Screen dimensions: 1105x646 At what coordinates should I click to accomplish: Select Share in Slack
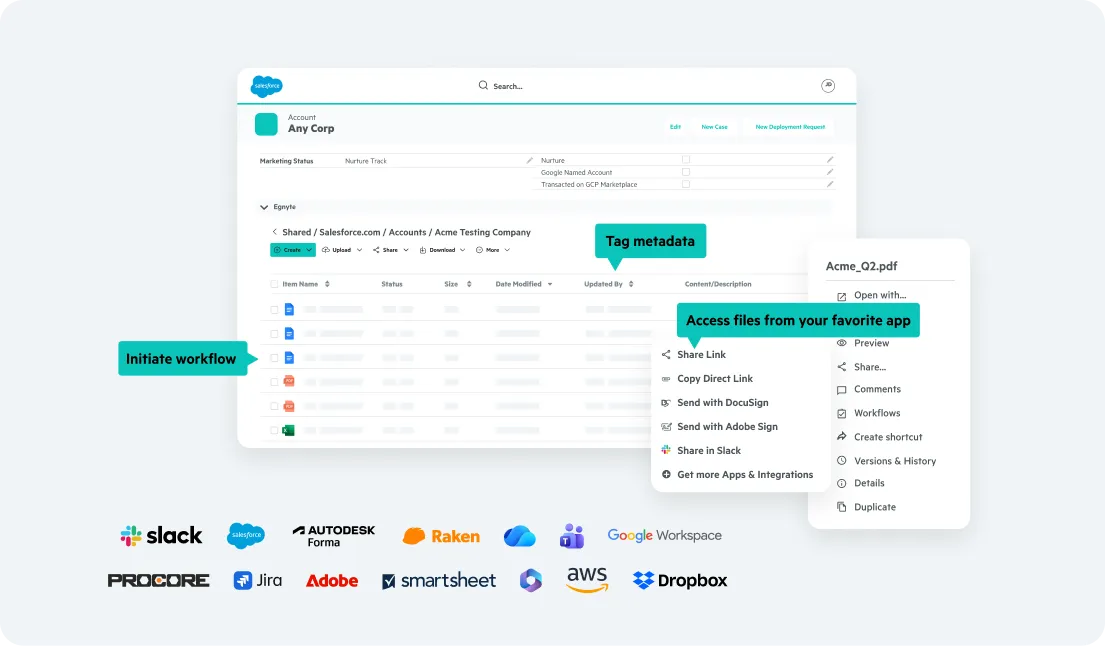pos(700,451)
